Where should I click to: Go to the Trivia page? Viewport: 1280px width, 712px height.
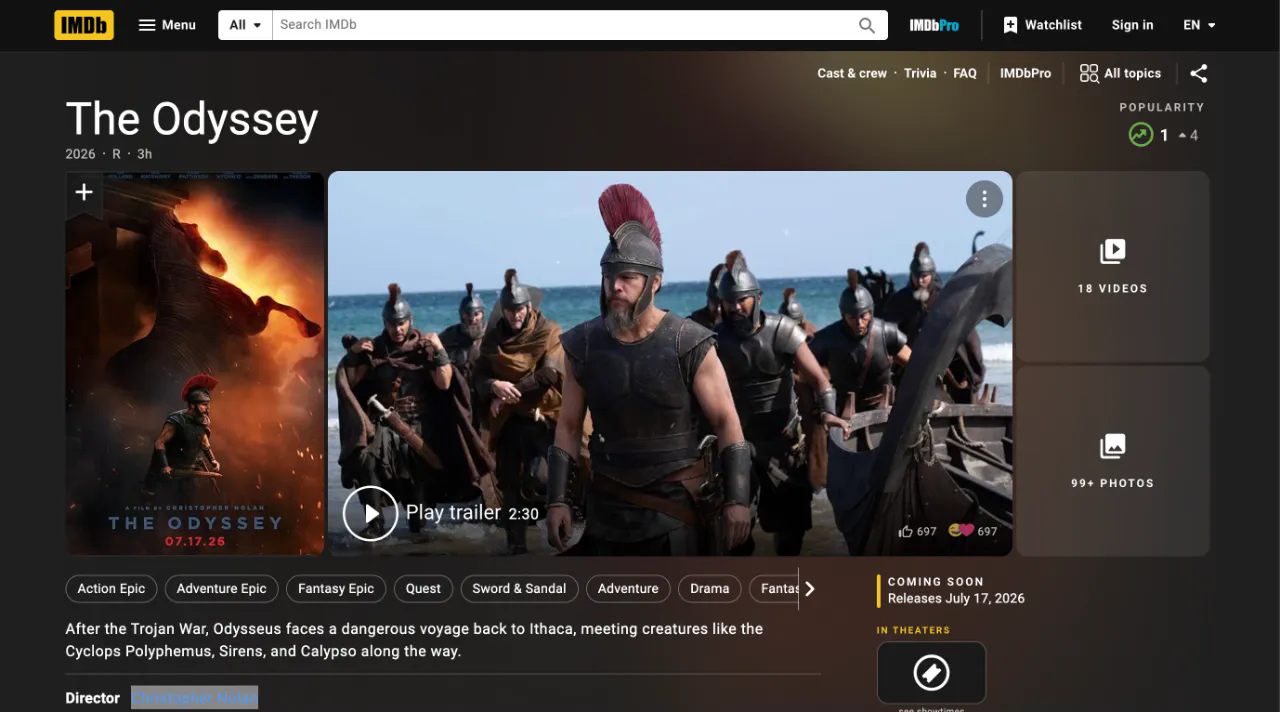pos(920,73)
